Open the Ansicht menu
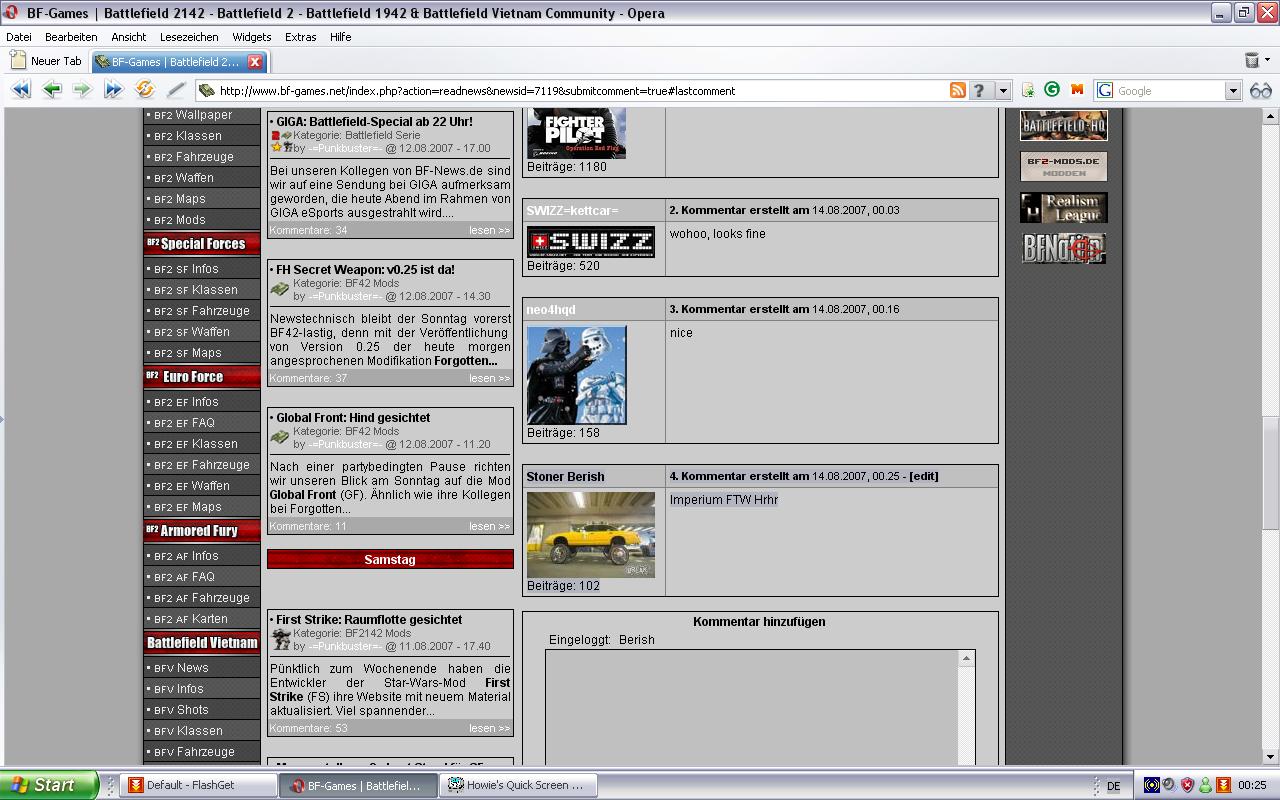Screen dimensions: 1280x800 (x=128, y=37)
